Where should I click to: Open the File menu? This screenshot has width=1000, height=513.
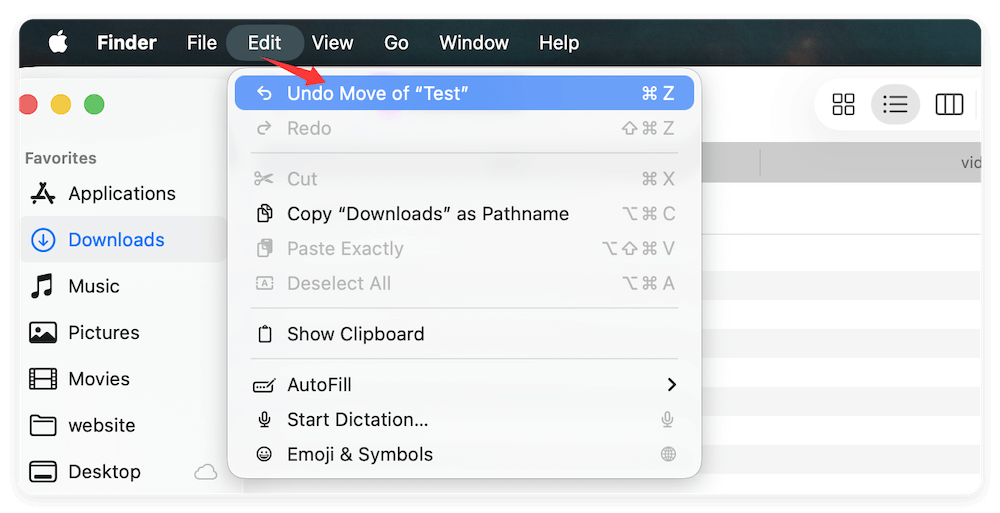coord(201,43)
